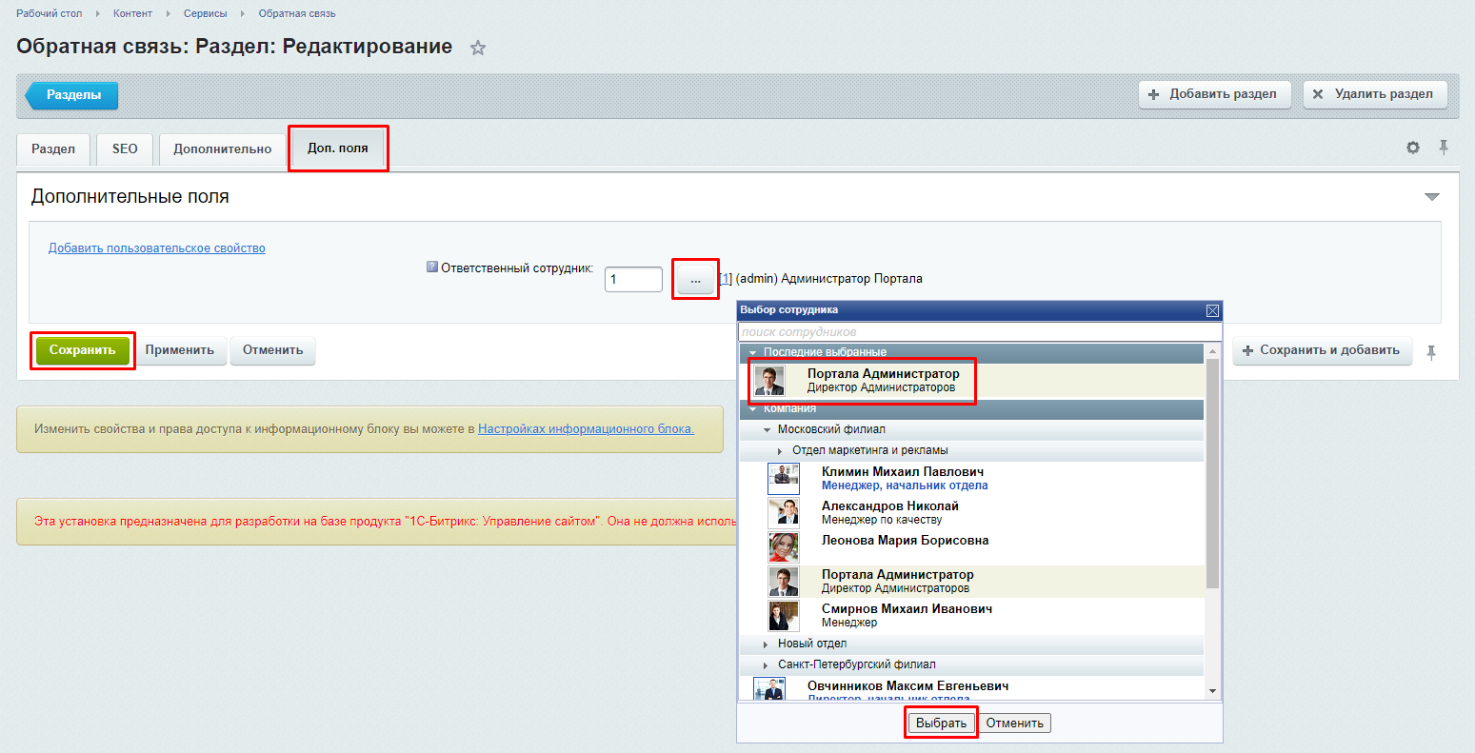Select avatar of Смирнов Михаил Иванович

tap(783, 615)
